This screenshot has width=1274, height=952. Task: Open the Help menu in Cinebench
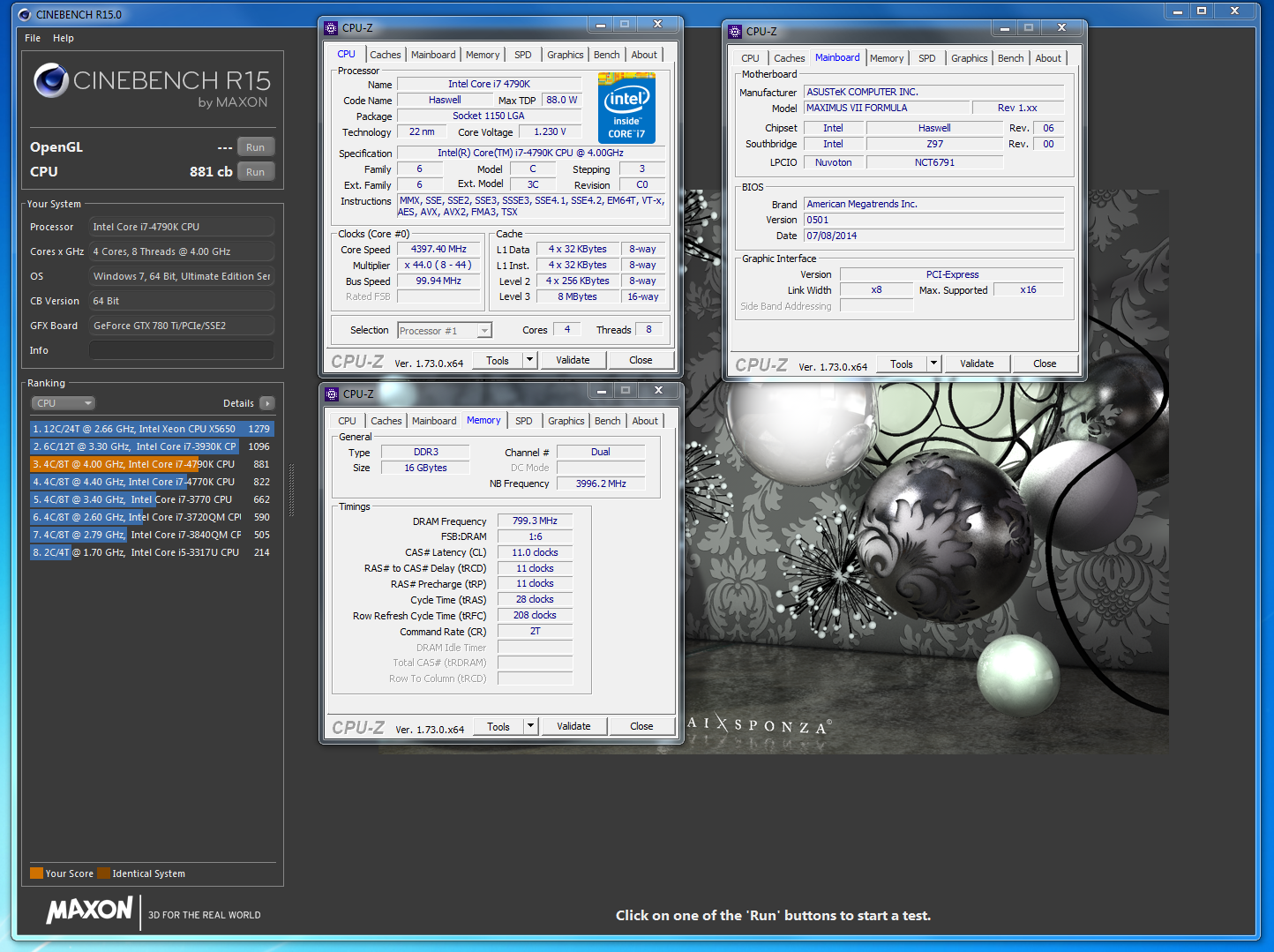[64, 38]
